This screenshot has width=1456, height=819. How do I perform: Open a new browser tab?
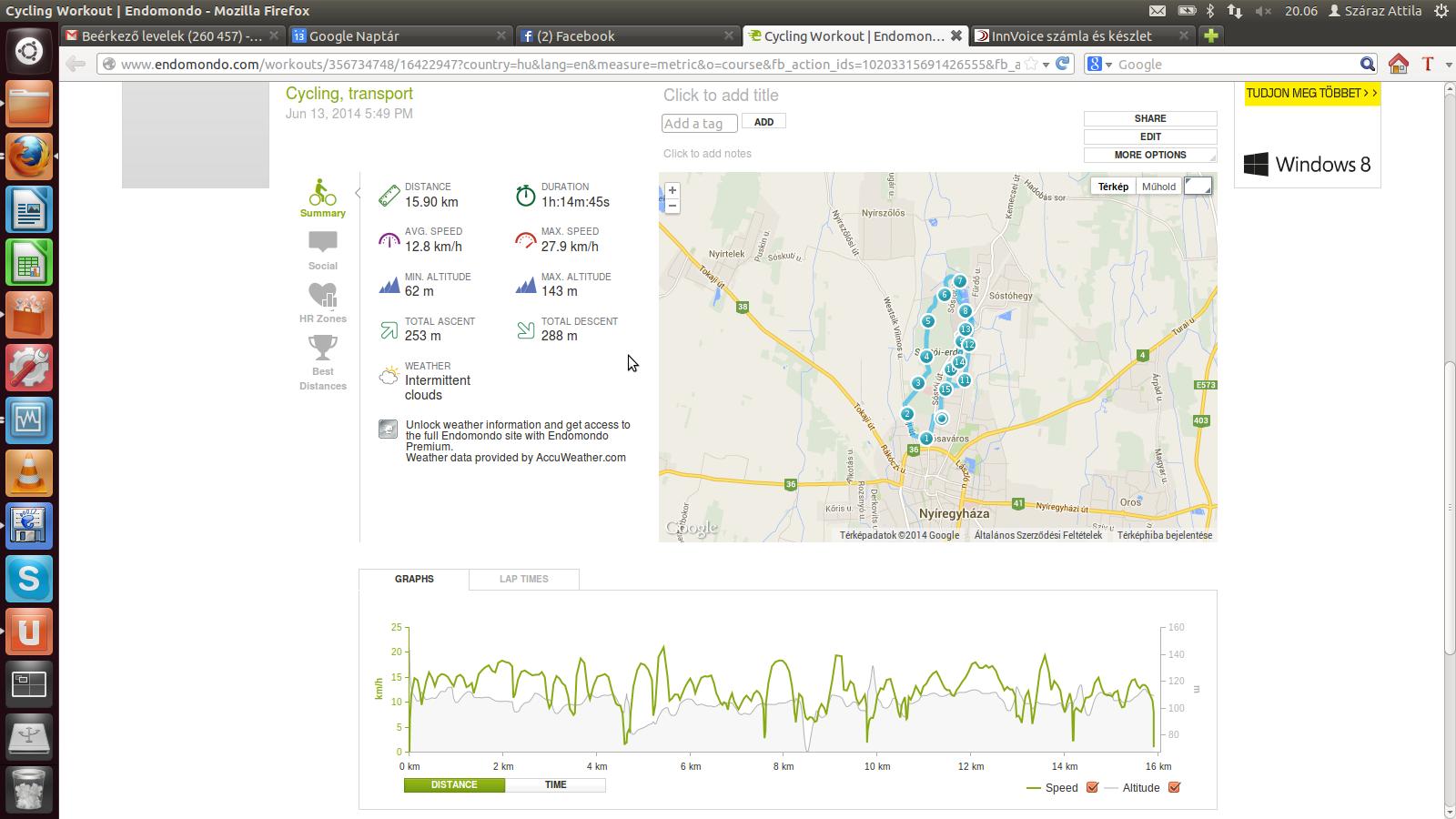1210,35
